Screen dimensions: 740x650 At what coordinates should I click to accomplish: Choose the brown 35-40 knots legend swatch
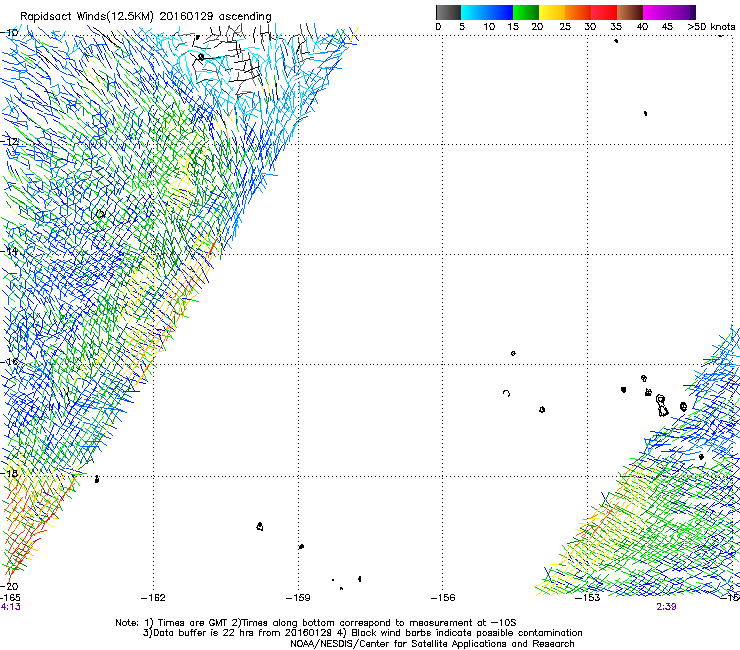[630, 12]
